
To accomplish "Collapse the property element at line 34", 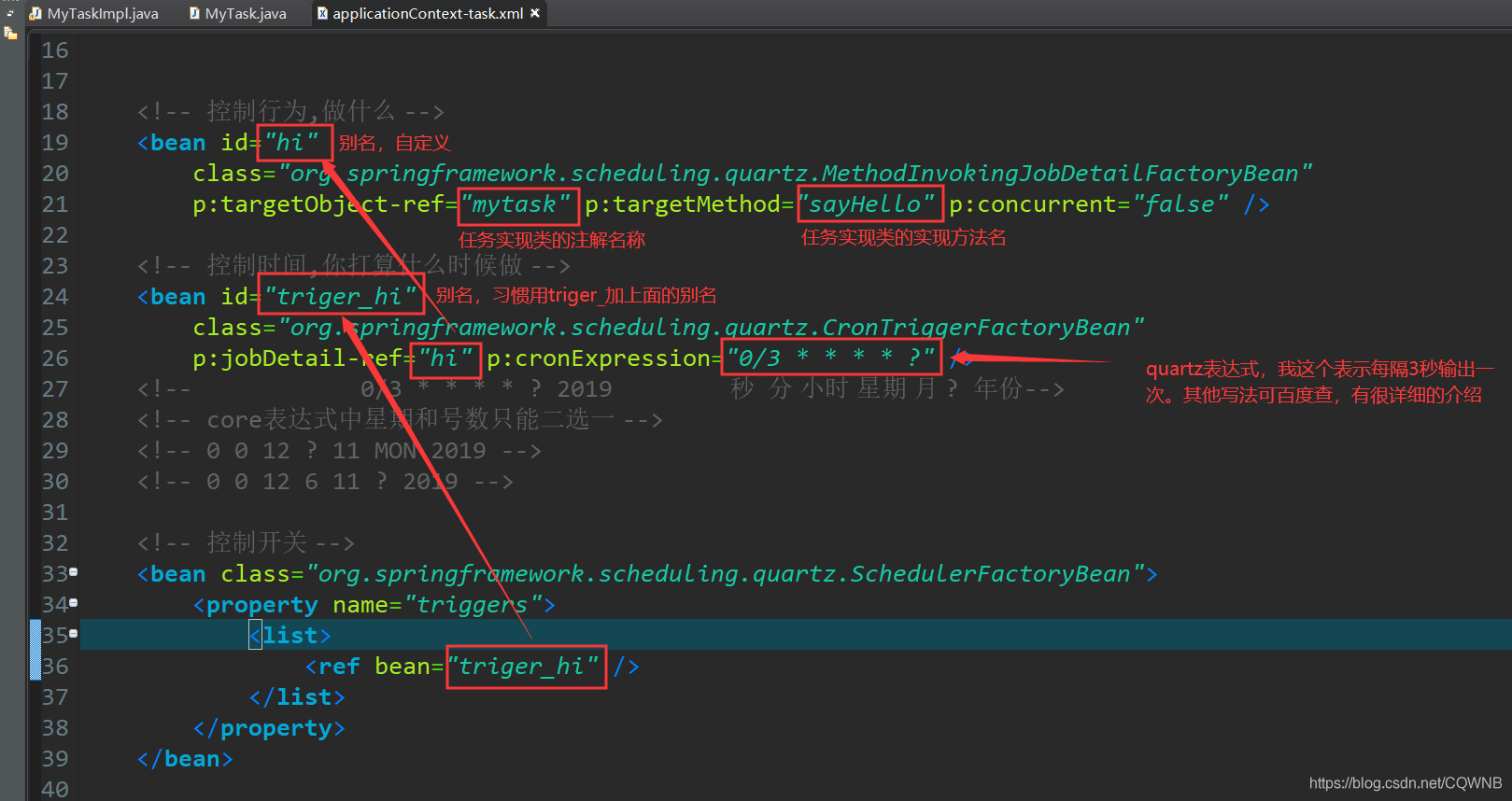I will point(74,602).
